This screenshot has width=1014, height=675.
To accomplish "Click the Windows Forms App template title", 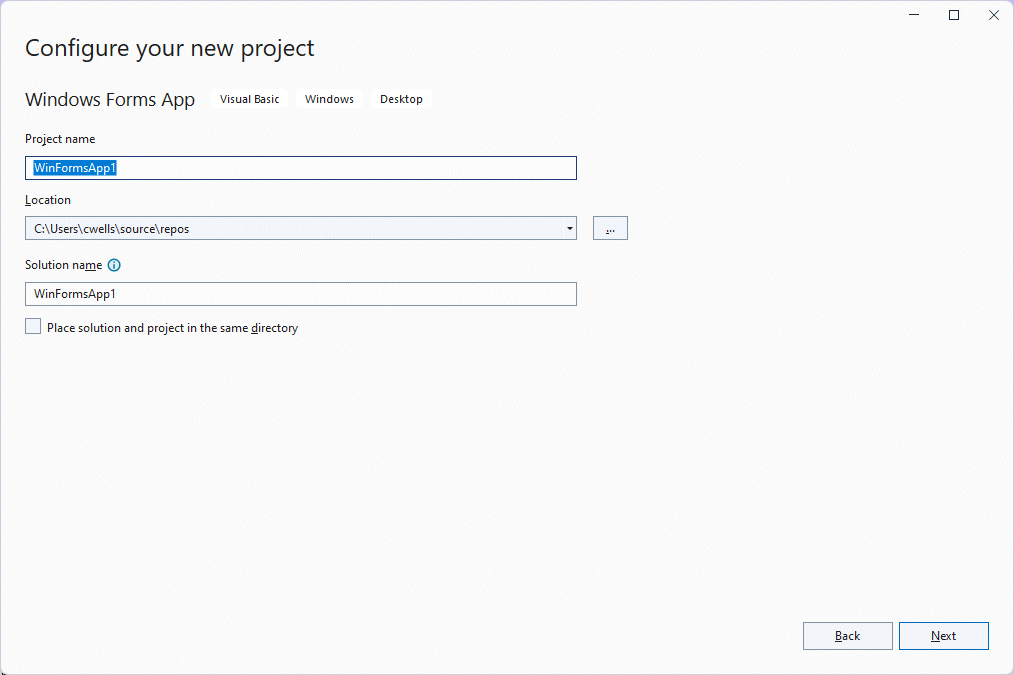I will (110, 99).
